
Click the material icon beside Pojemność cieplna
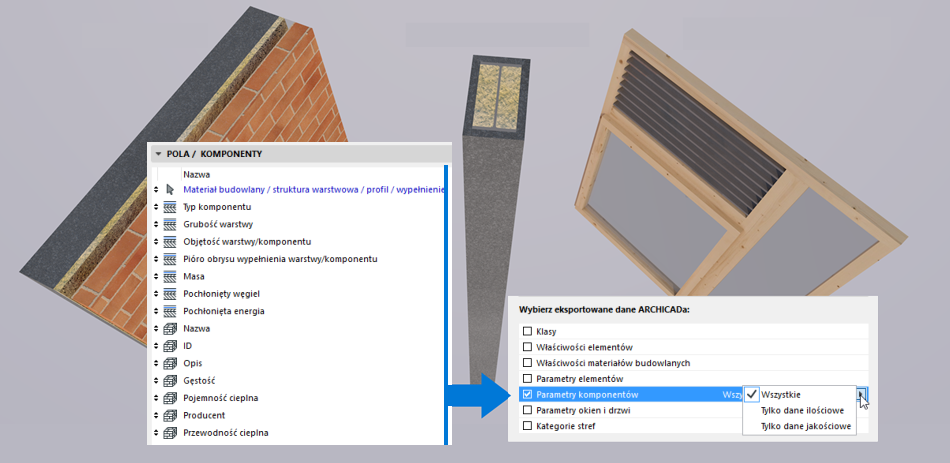[170, 398]
